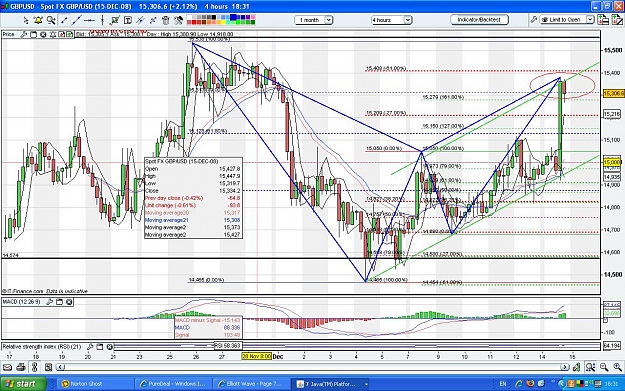Click the MACD (12 26 9) label
The width and height of the screenshot is (625, 391).
click(22, 302)
